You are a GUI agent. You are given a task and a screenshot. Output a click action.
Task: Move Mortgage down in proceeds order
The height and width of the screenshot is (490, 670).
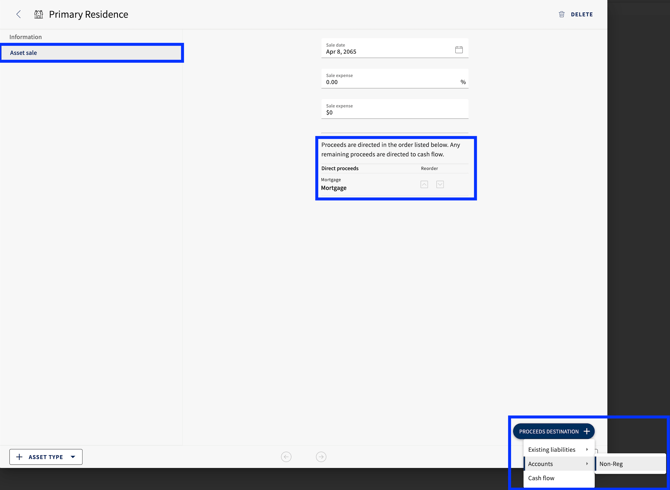[440, 184]
